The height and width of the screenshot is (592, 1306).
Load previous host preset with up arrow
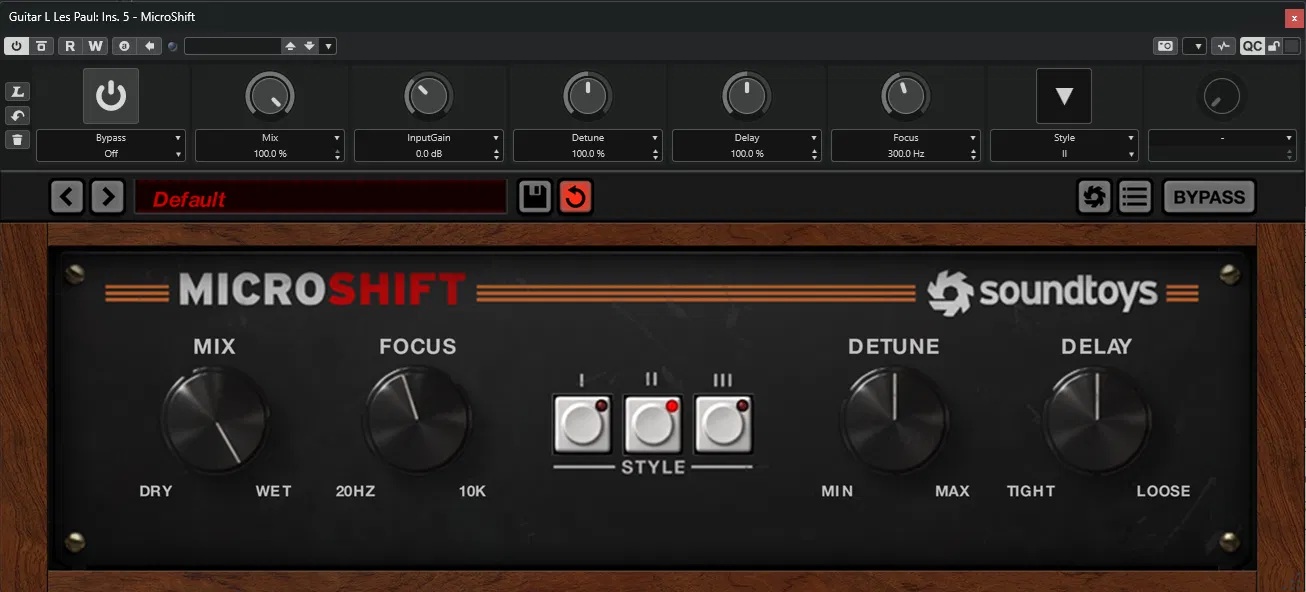click(x=291, y=46)
